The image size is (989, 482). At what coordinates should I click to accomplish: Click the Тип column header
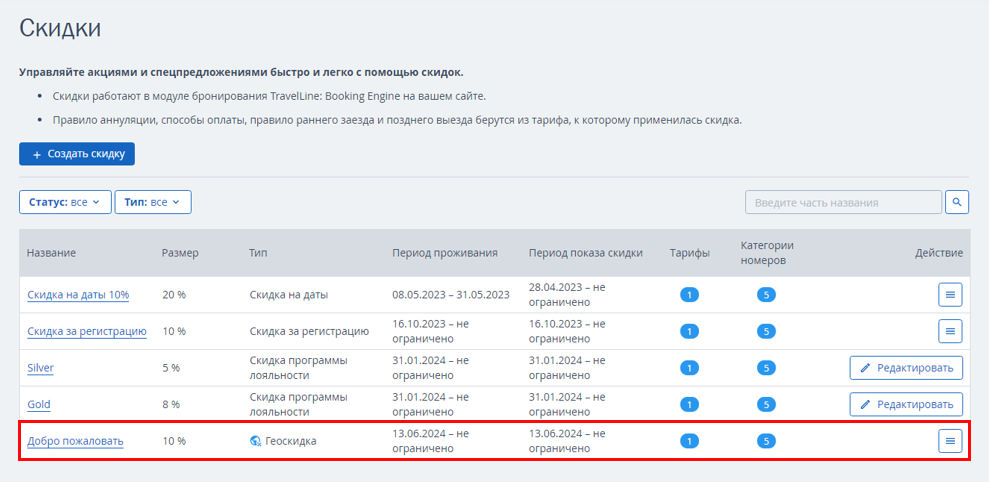coord(258,253)
